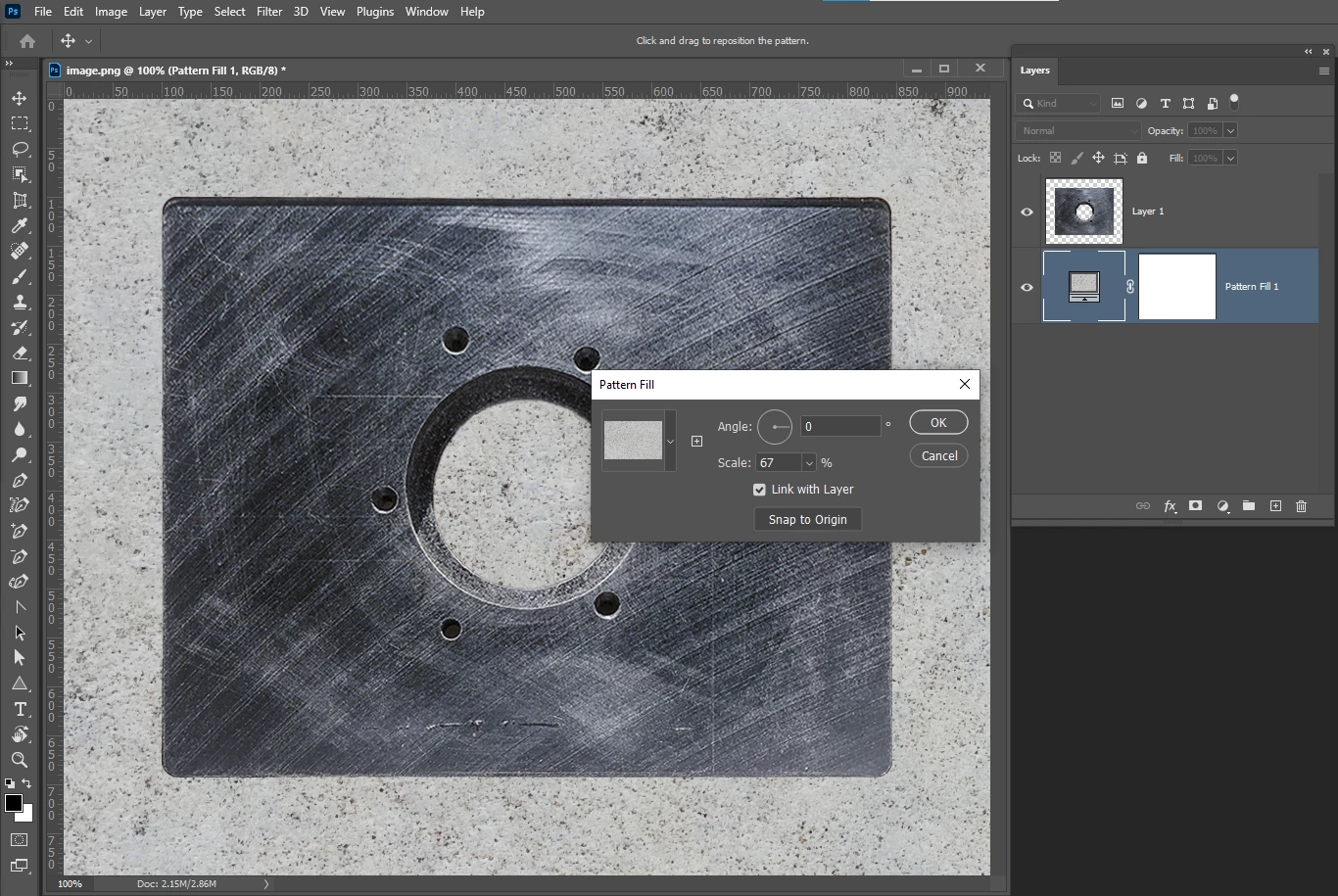Open the Layers panel options menu

click(x=1323, y=71)
